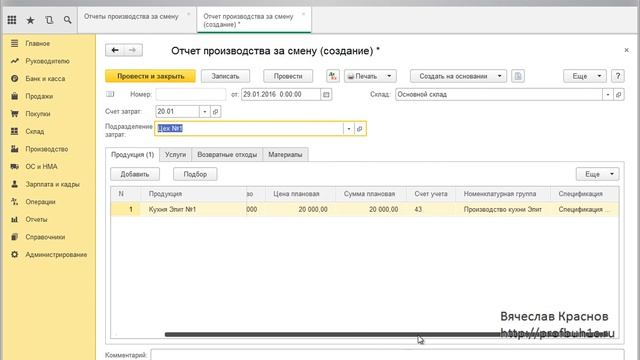640x360 pixels.
Task: Close the document form with X
Action: (627, 50)
